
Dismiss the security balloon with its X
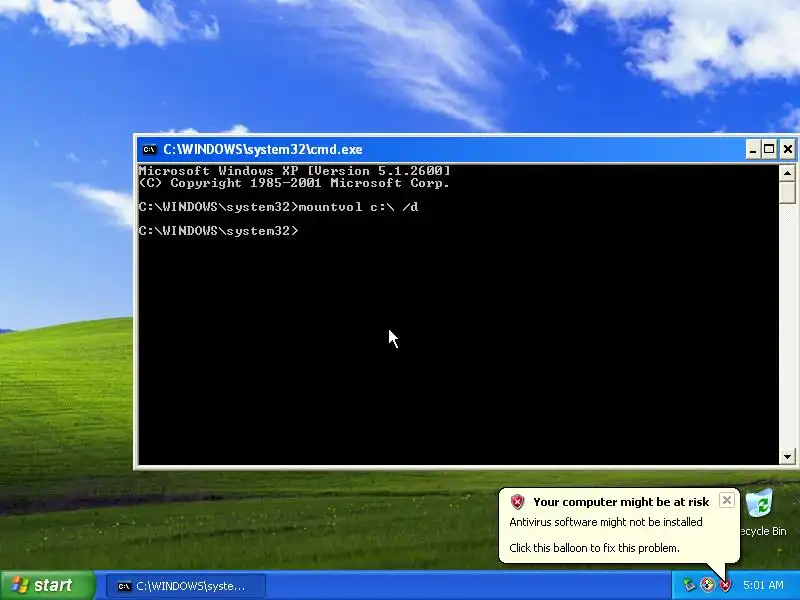727,500
